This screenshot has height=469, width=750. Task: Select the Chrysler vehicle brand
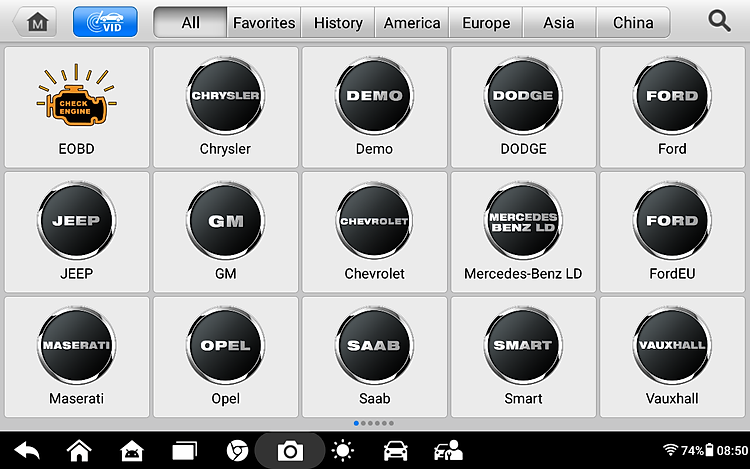pyautogui.click(x=225, y=107)
